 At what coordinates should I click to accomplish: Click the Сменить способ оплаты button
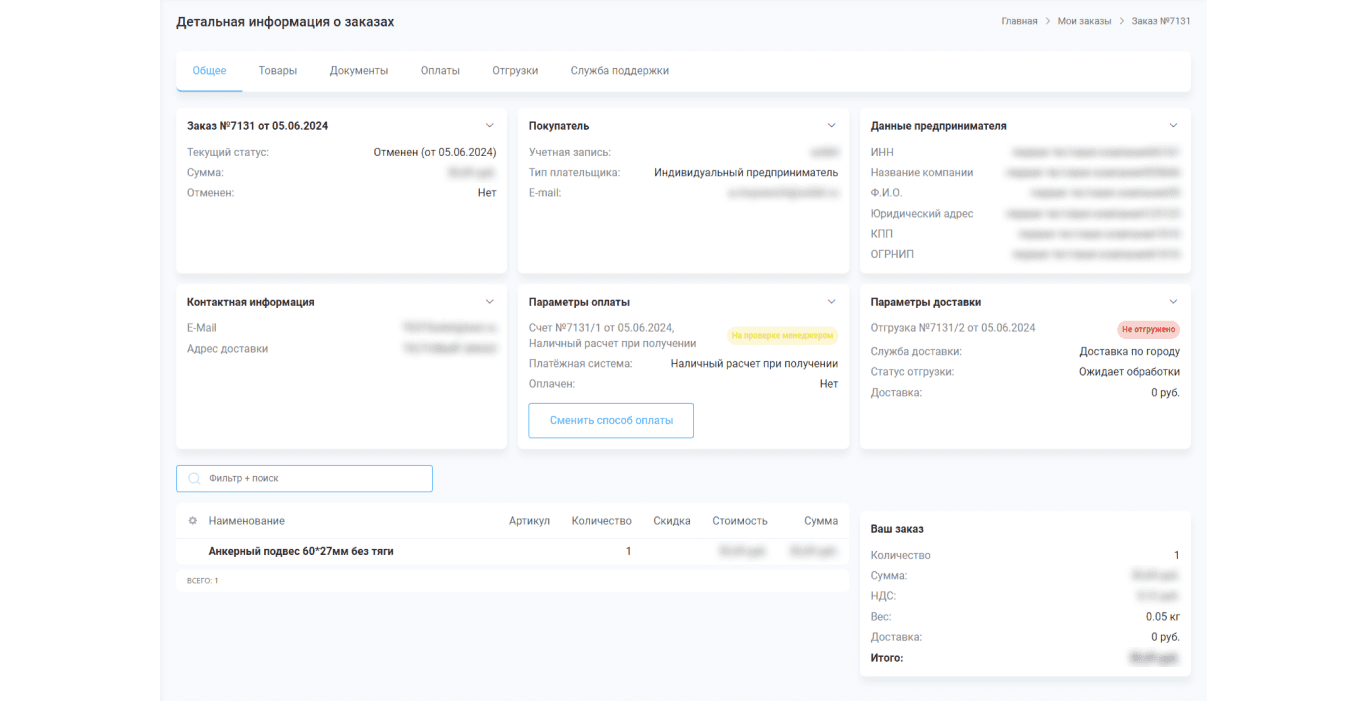point(611,421)
